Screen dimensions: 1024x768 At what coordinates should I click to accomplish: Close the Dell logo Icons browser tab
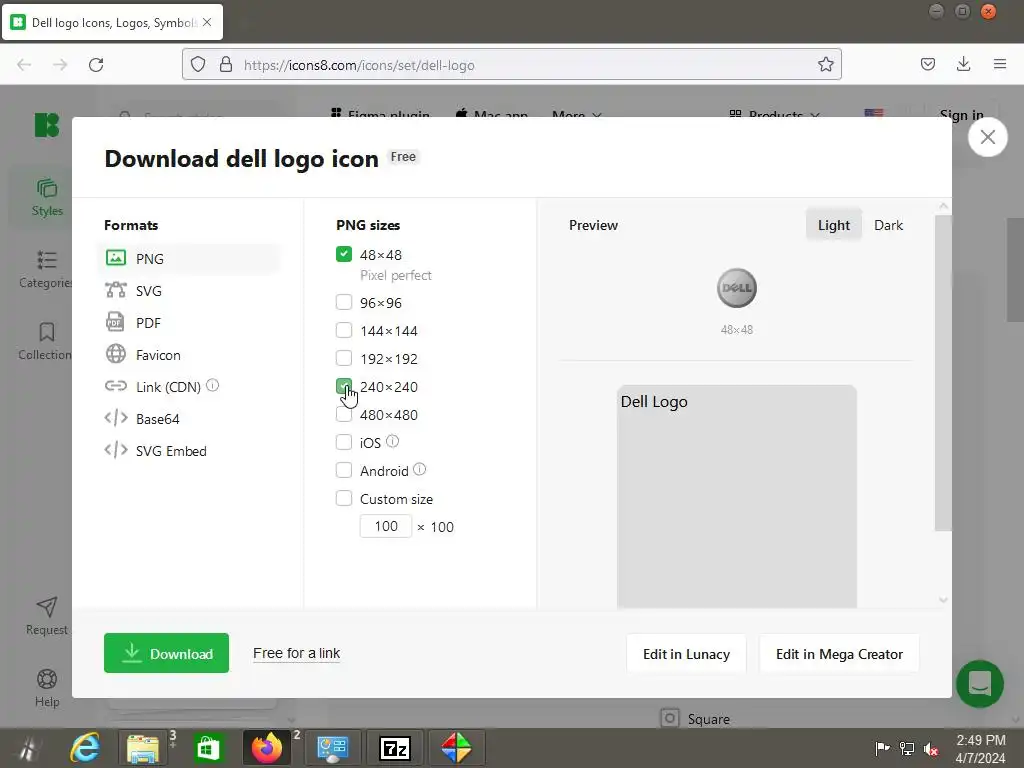(x=207, y=22)
